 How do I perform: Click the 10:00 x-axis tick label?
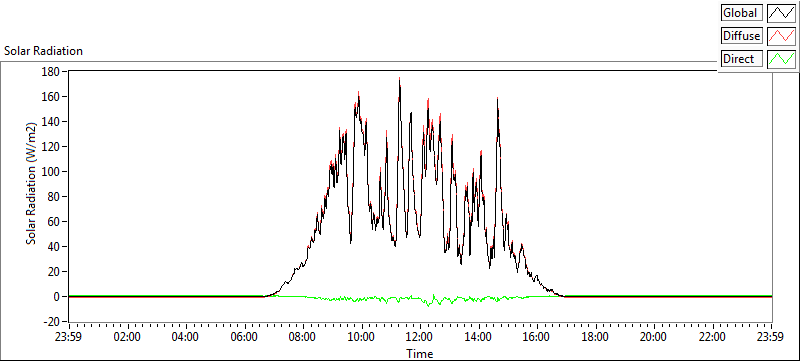[x=362, y=337]
